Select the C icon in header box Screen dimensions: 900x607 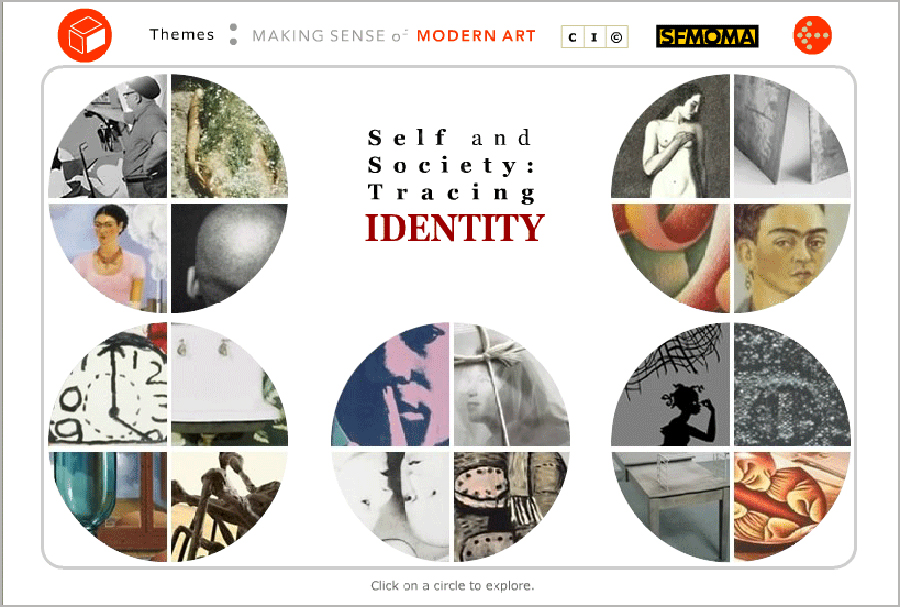point(572,37)
